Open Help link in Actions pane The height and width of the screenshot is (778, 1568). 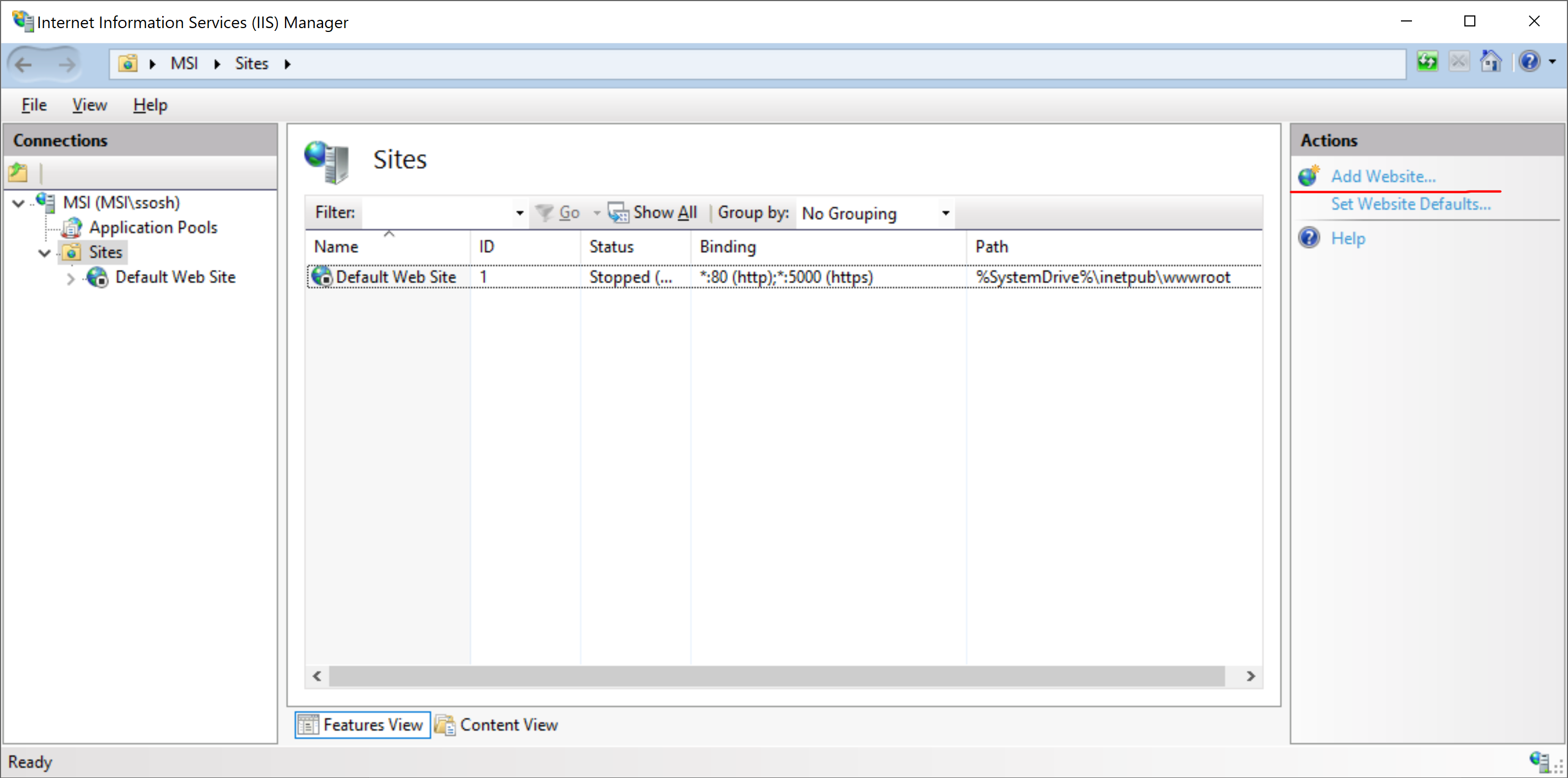click(1347, 238)
